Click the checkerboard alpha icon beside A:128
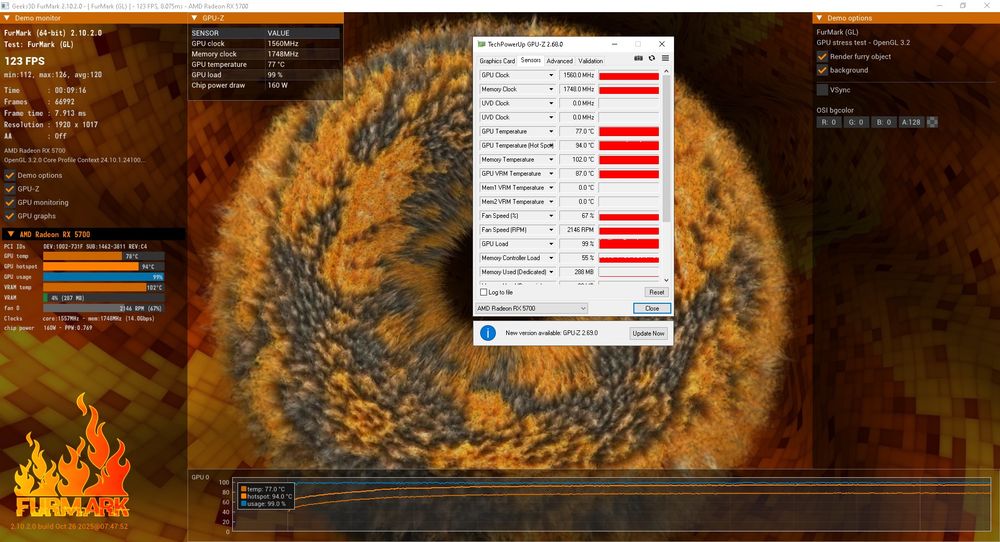This screenshot has height=542, width=1000. pyautogui.click(x=932, y=122)
